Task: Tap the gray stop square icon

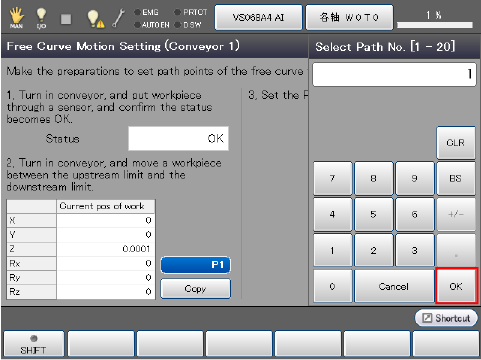Action: tap(66, 19)
